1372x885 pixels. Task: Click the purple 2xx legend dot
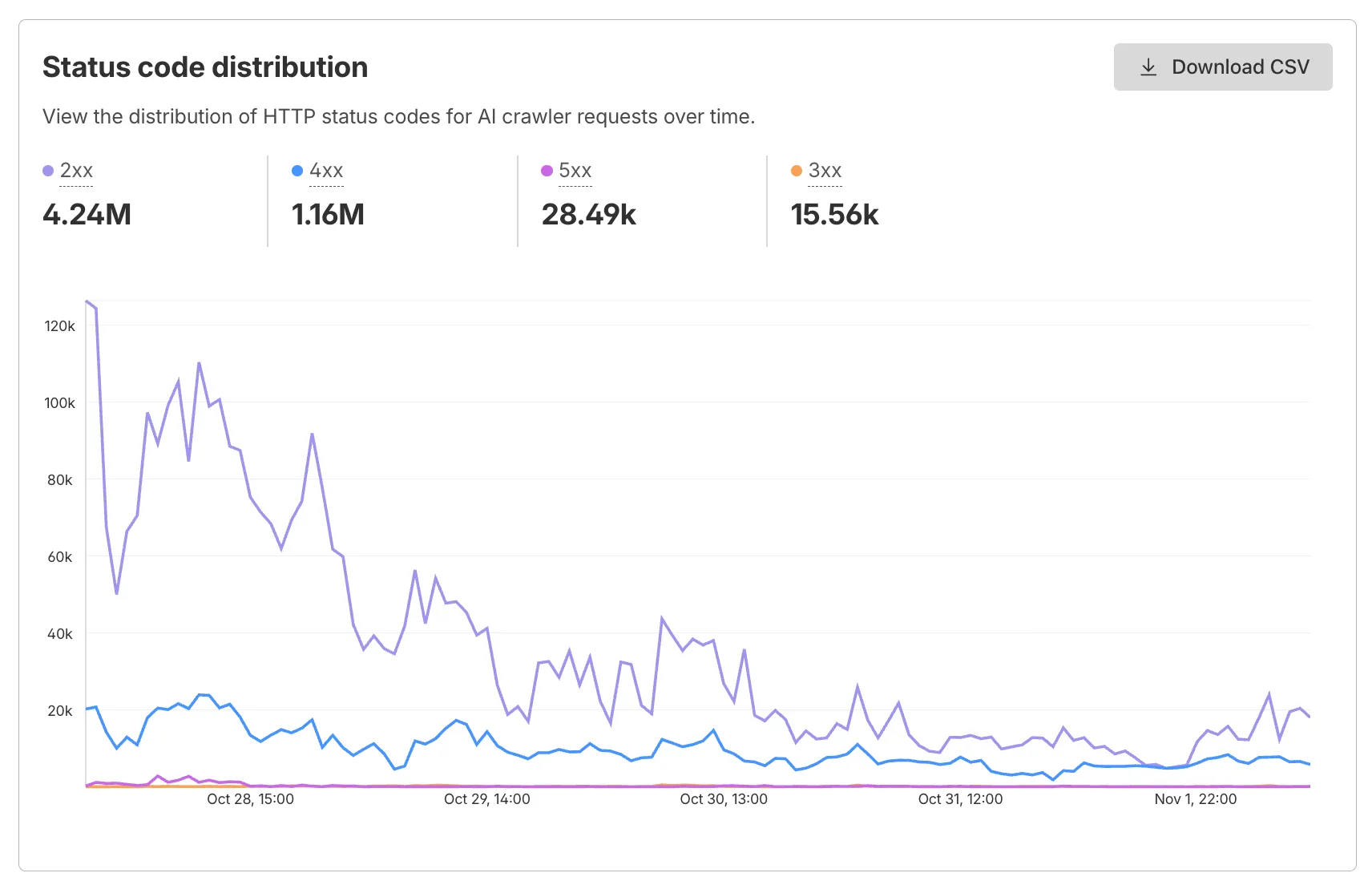(x=48, y=170)
